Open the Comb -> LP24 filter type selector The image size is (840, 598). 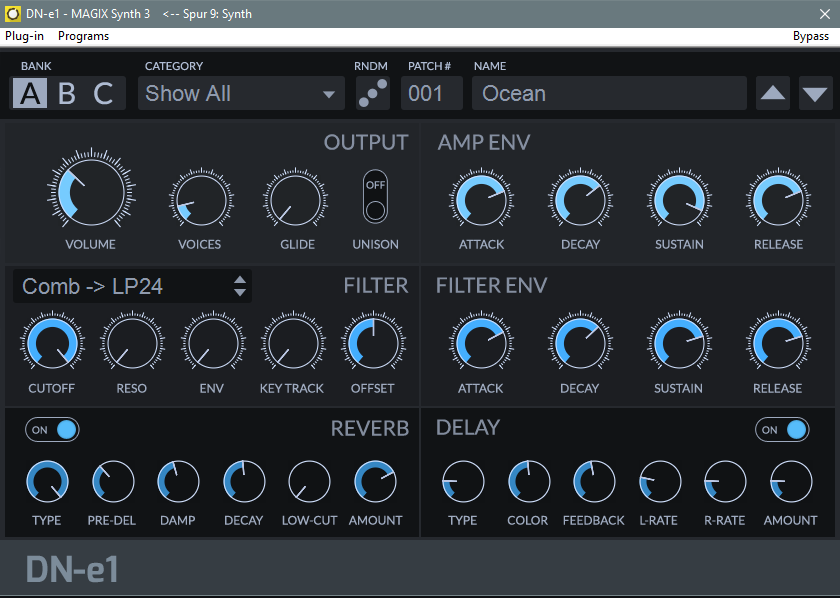tap(132, 286)
